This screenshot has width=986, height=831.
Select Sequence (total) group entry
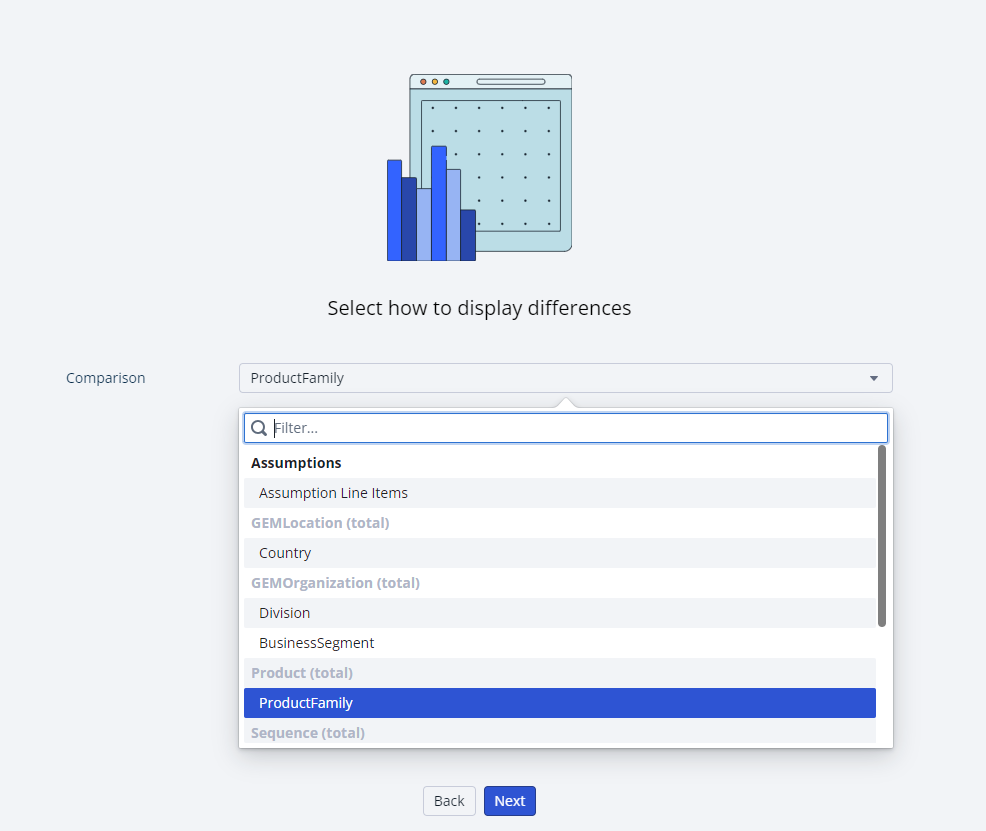click(x=308, y=733)
